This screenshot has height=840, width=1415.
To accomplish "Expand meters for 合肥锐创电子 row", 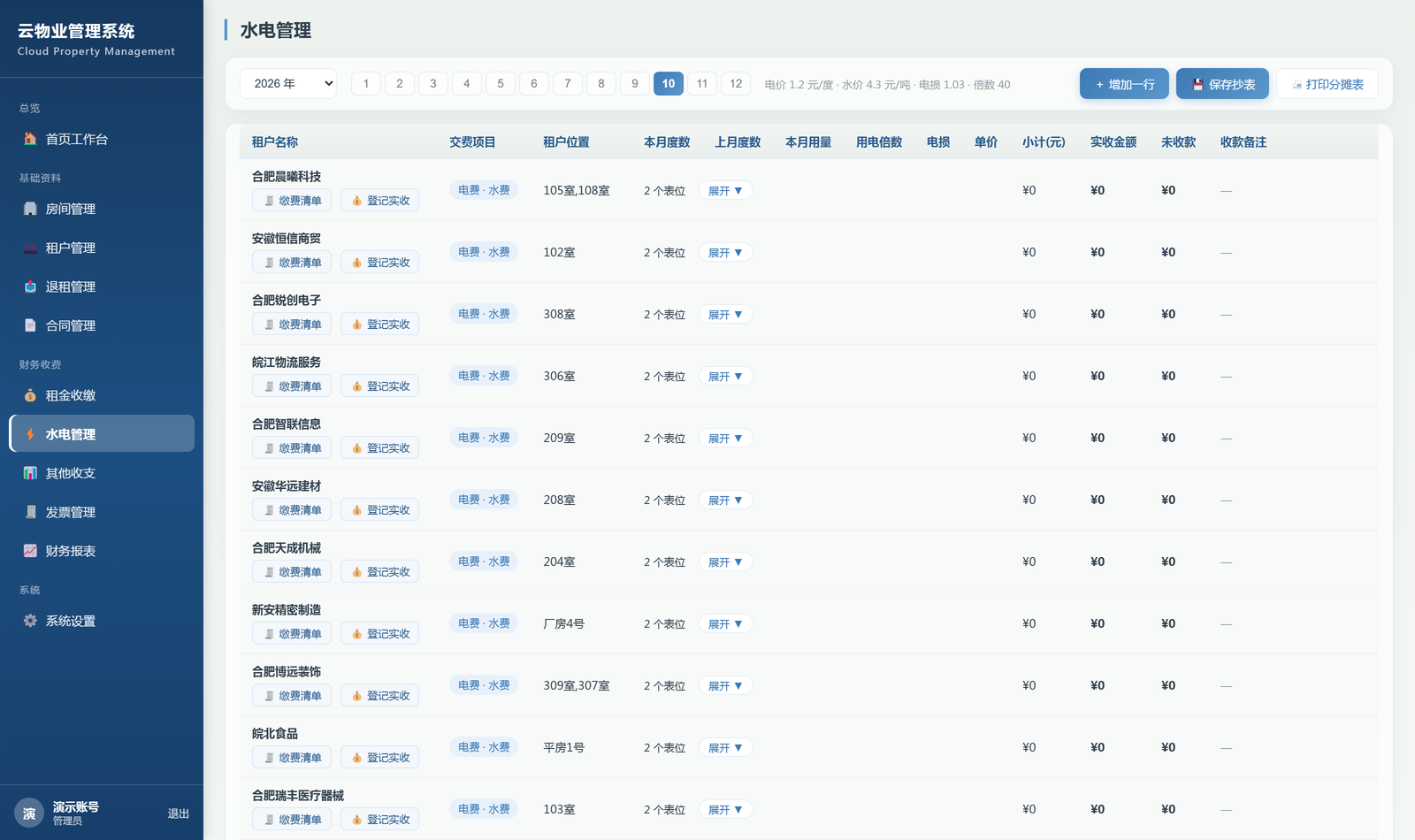I will point(725,314).
